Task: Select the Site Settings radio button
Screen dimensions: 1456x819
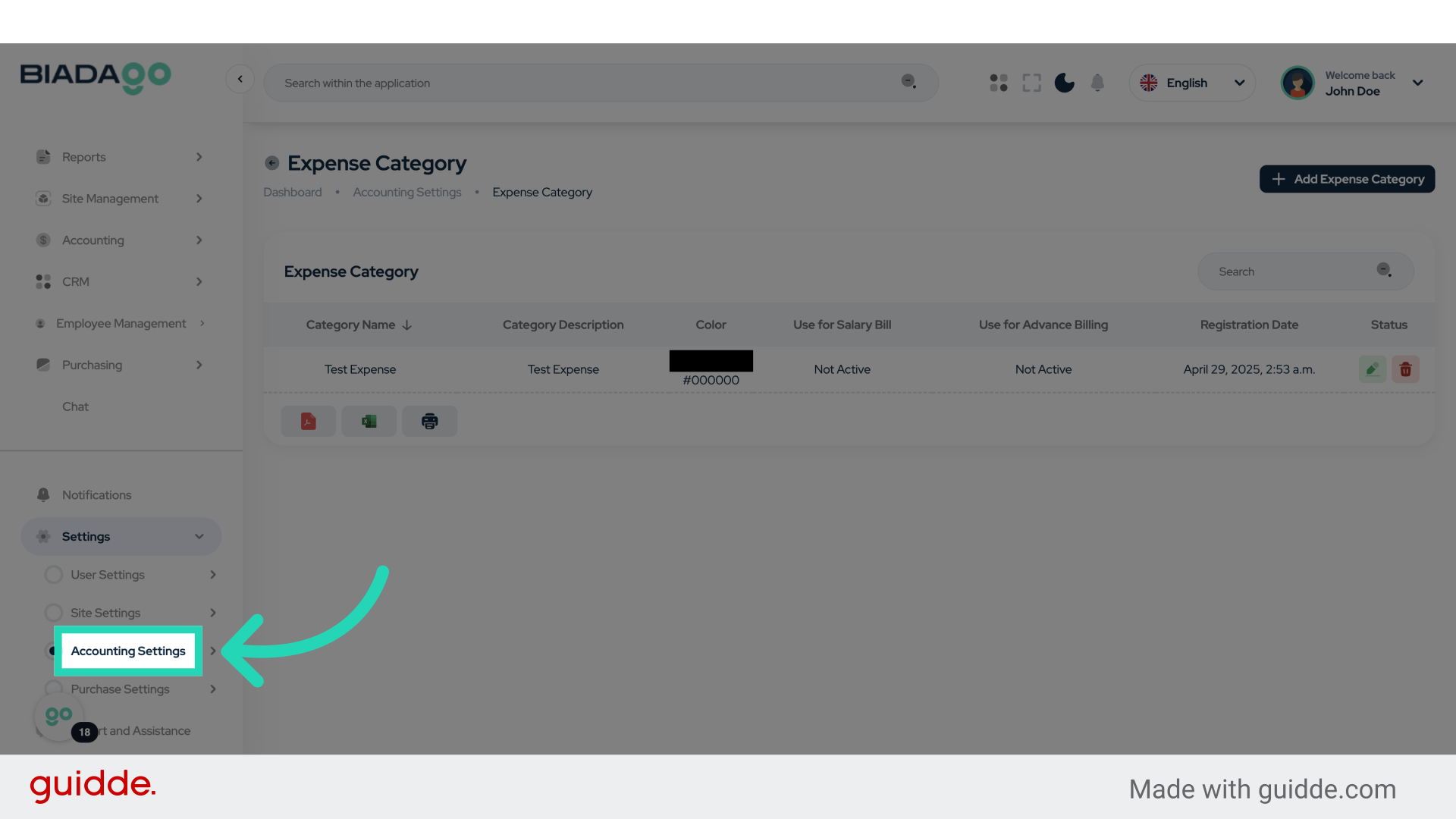Action: 53,613
